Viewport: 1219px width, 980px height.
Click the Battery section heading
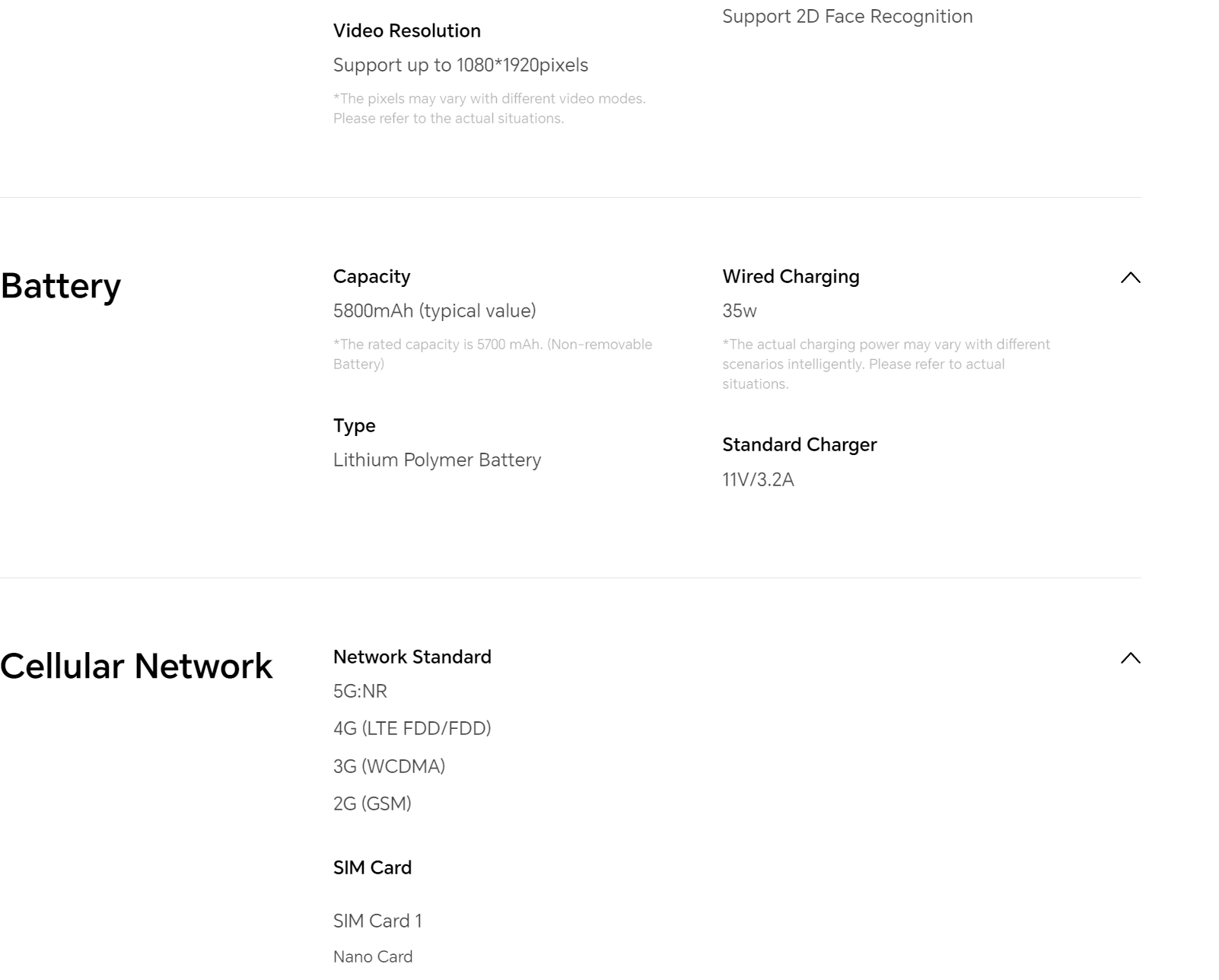coord(61,286)
